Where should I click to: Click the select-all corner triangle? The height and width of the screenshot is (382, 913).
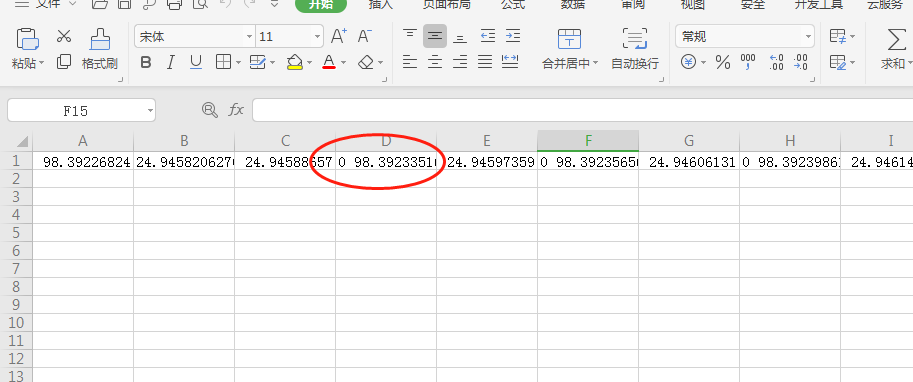point(23,142)
